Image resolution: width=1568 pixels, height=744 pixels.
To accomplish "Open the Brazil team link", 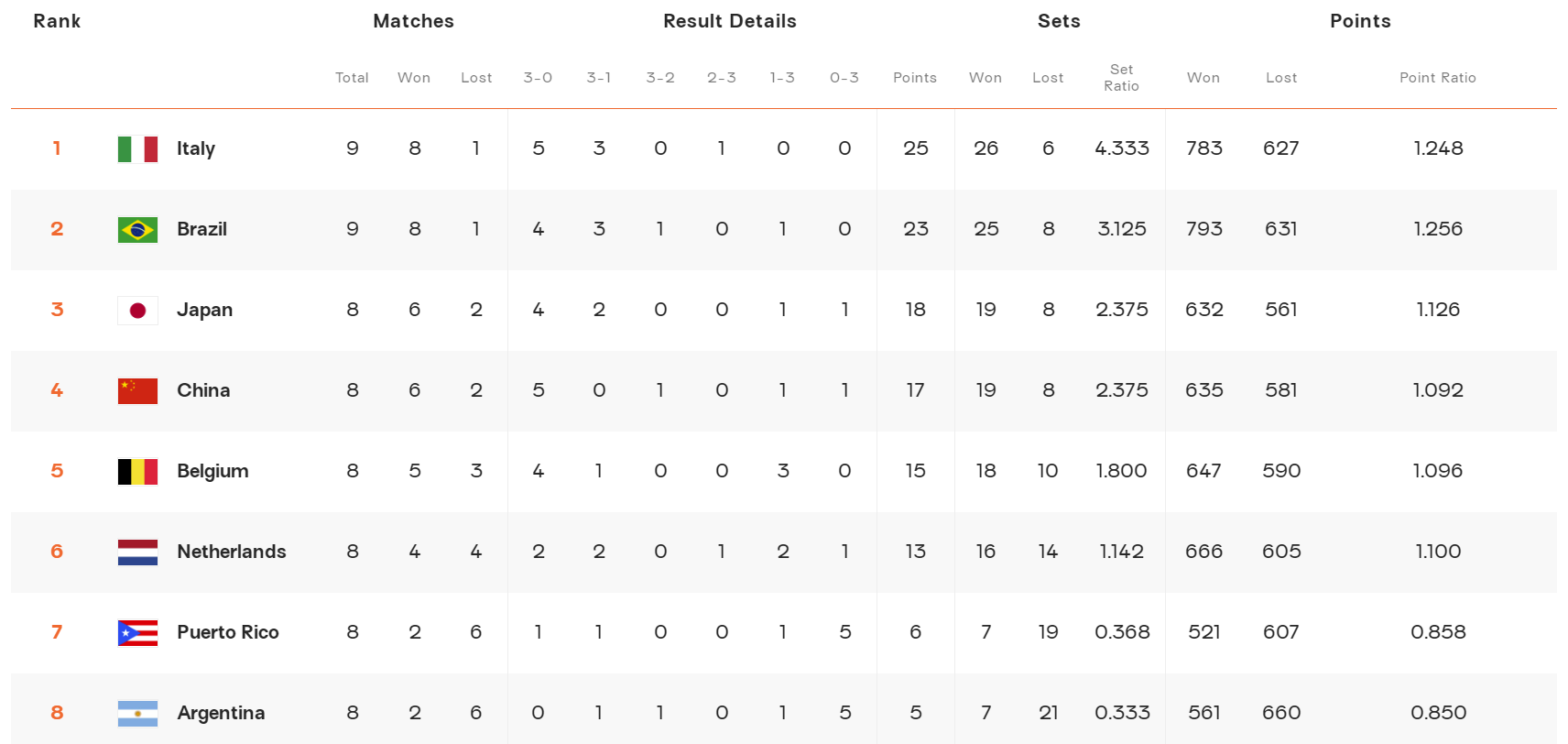I will [201, 229].
